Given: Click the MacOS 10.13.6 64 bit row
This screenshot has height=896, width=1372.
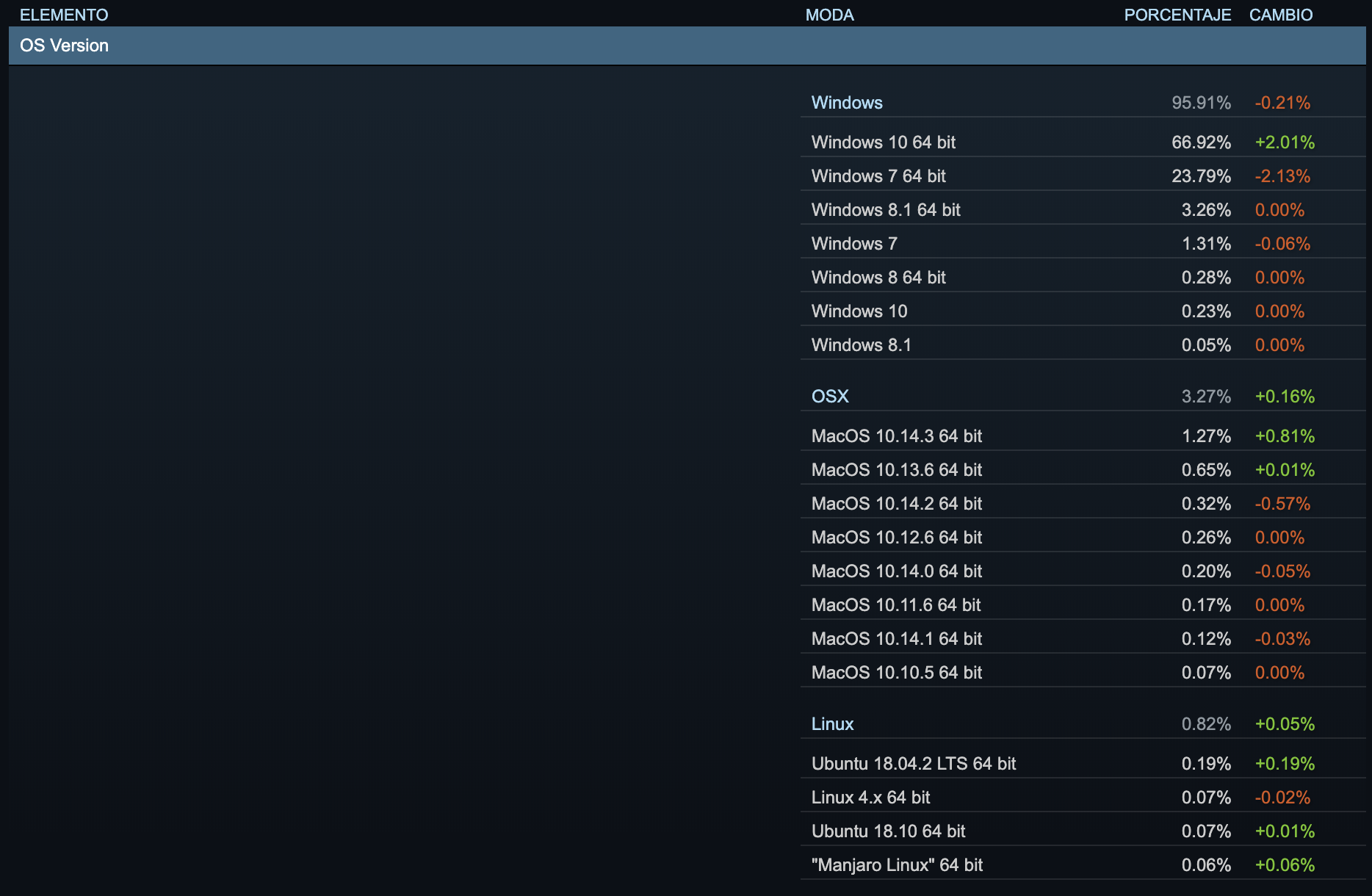Looking at the screenshot, I should [x=1083, y=470].
